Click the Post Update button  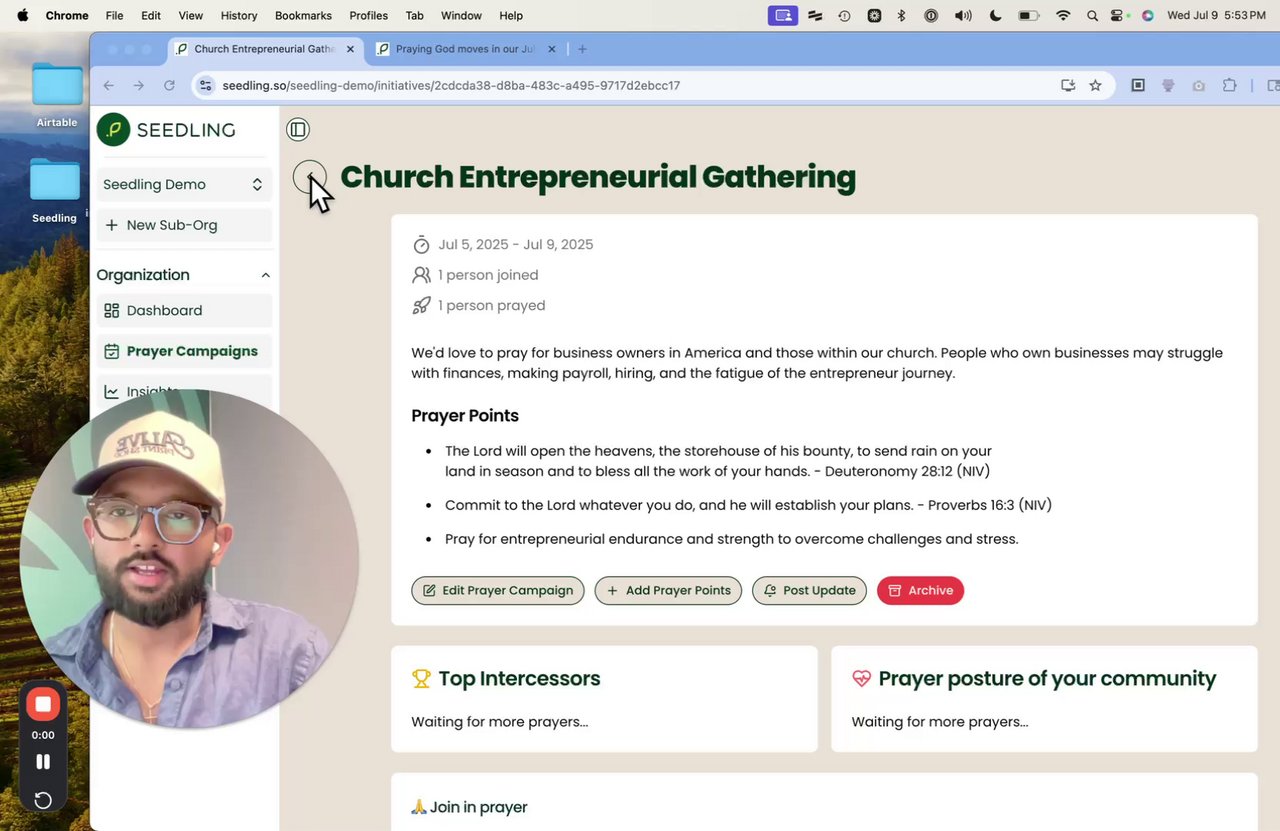click(809, 590)
